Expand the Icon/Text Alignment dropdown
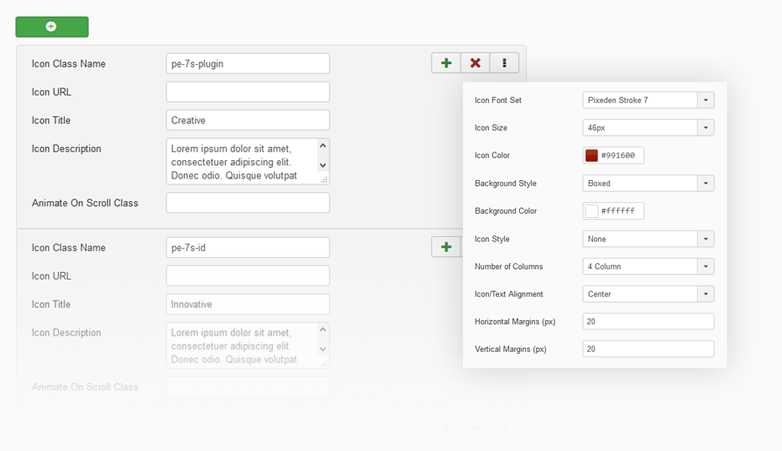Screen dimensions: 782x451 tap(647, 294)
